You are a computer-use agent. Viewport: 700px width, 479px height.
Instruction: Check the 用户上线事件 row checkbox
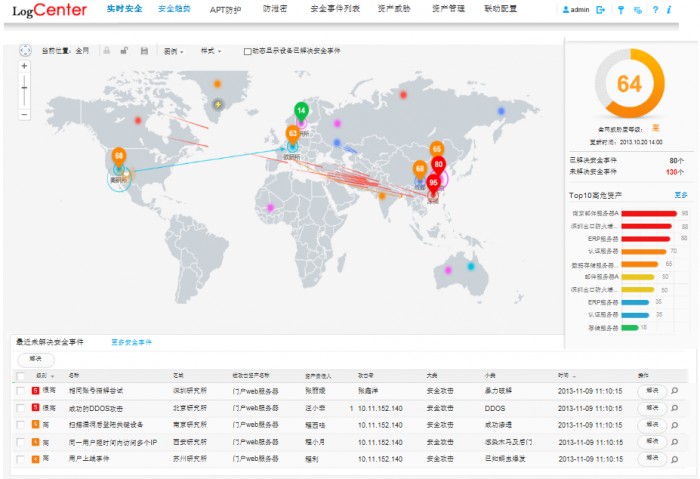[x=21, y=459]
